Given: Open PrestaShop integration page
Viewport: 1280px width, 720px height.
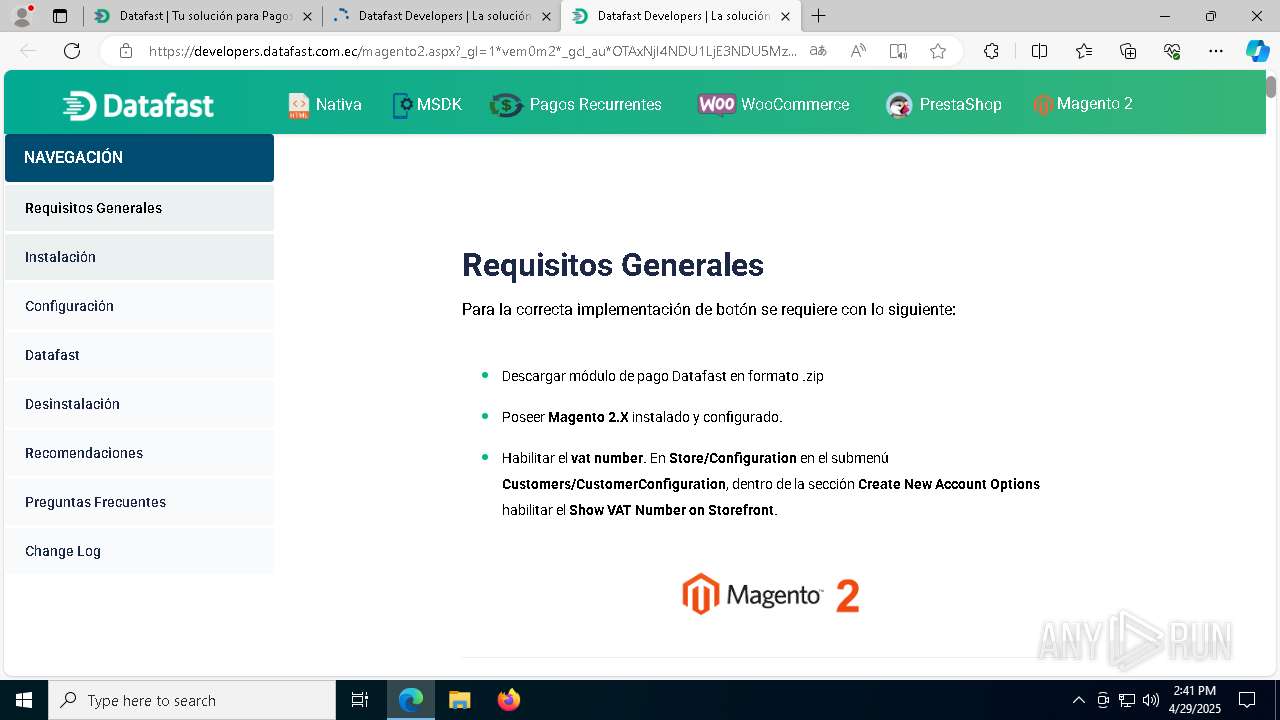Looking at the screenshot, I should [x=960, y=104].
